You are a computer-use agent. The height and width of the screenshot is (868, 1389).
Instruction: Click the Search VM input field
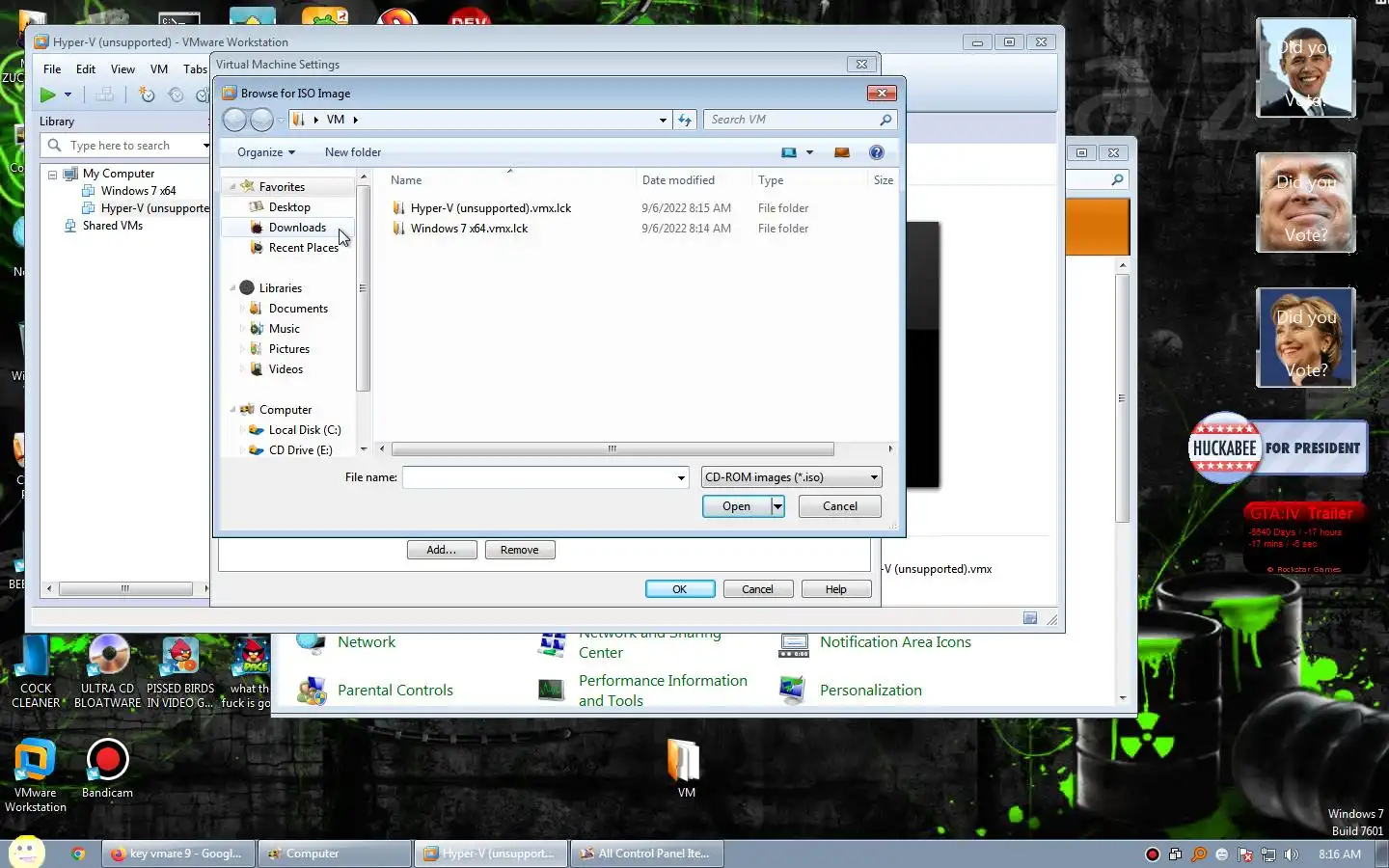coord(793,120)
